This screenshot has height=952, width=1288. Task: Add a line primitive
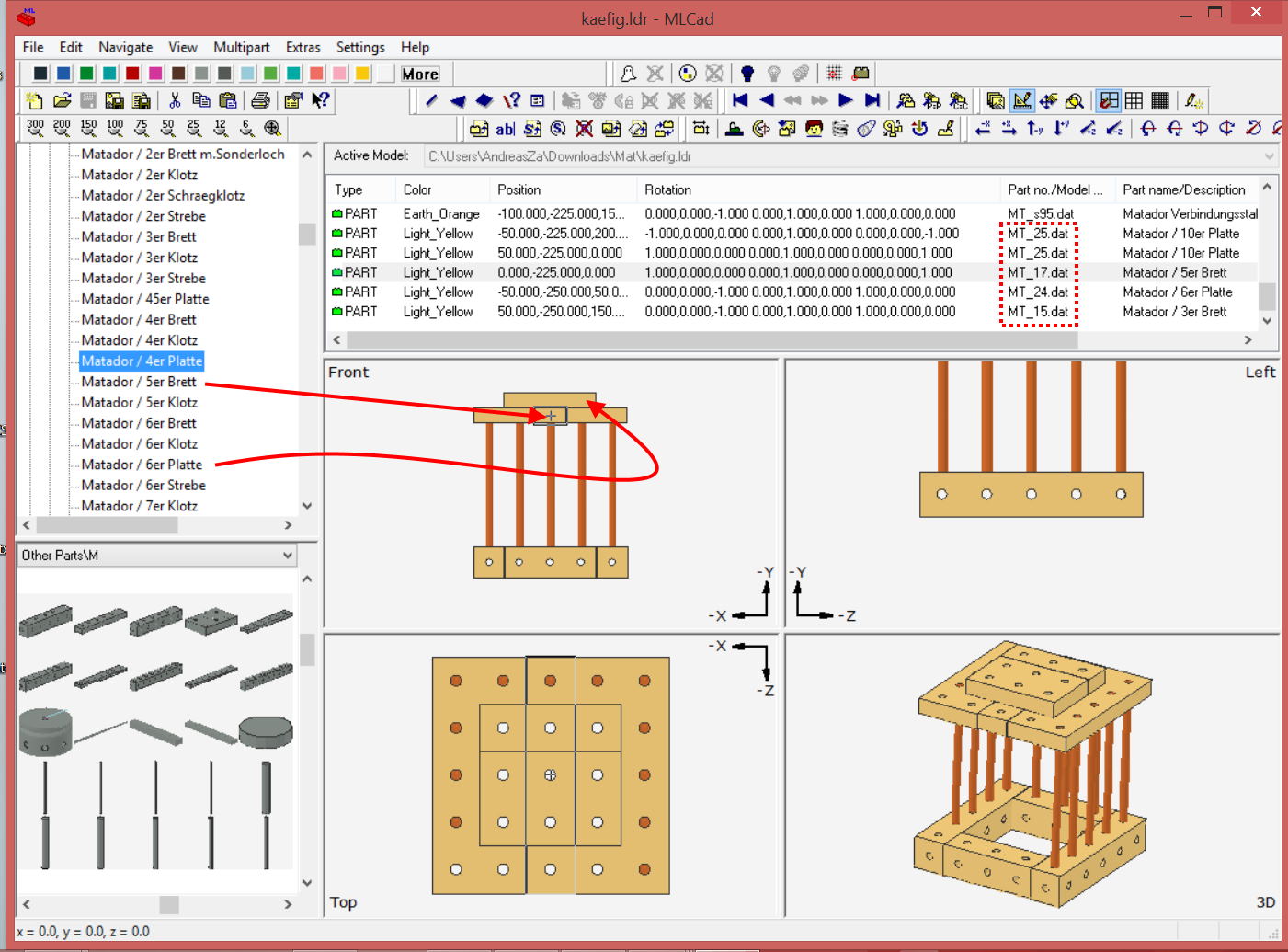[x=431, y=100]
